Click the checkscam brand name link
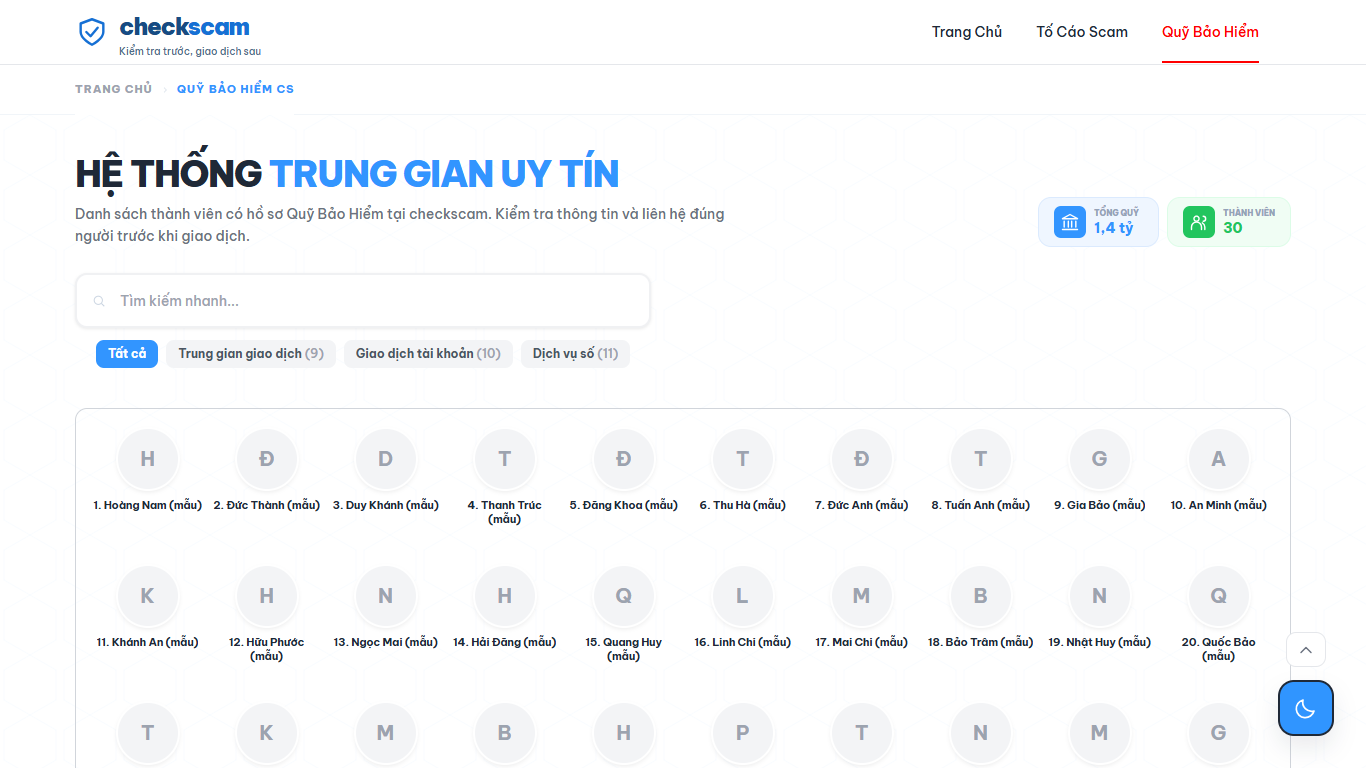Screen dimensions: 1366x768 tap(185, 27)
